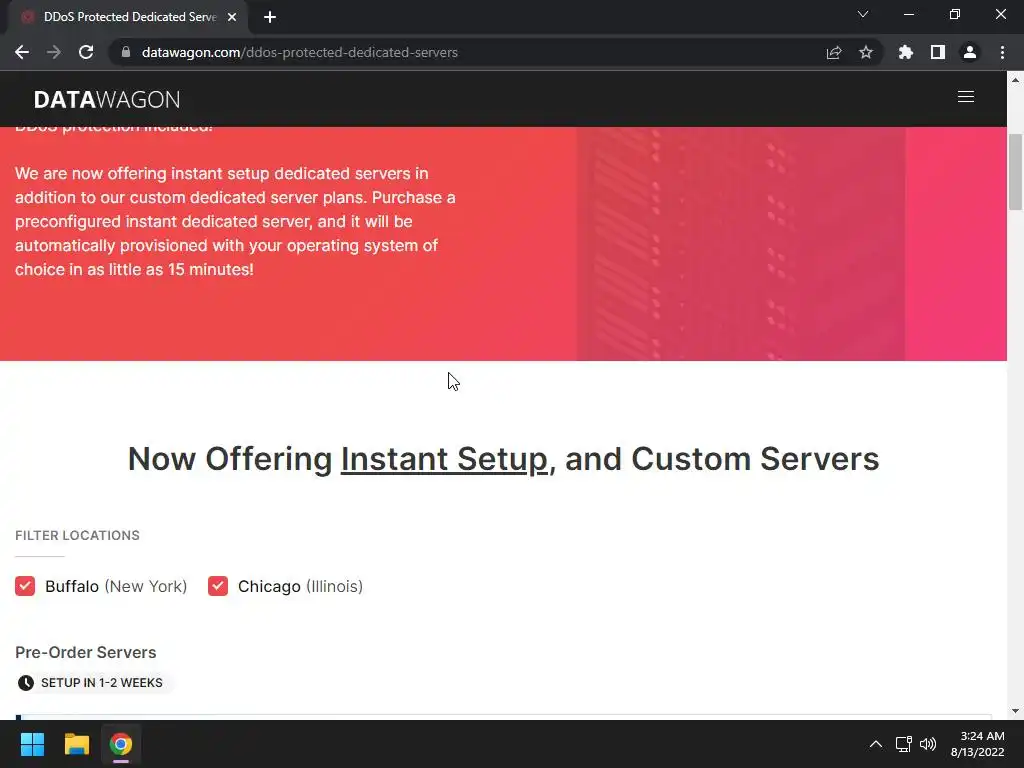Go back to the previous page

click(22, 52)
